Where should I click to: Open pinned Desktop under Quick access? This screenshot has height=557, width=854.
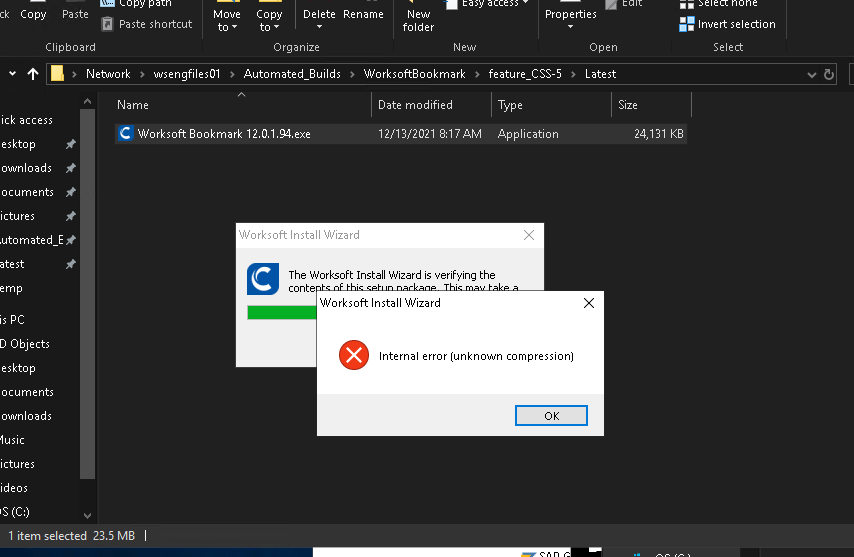[18, 144]
